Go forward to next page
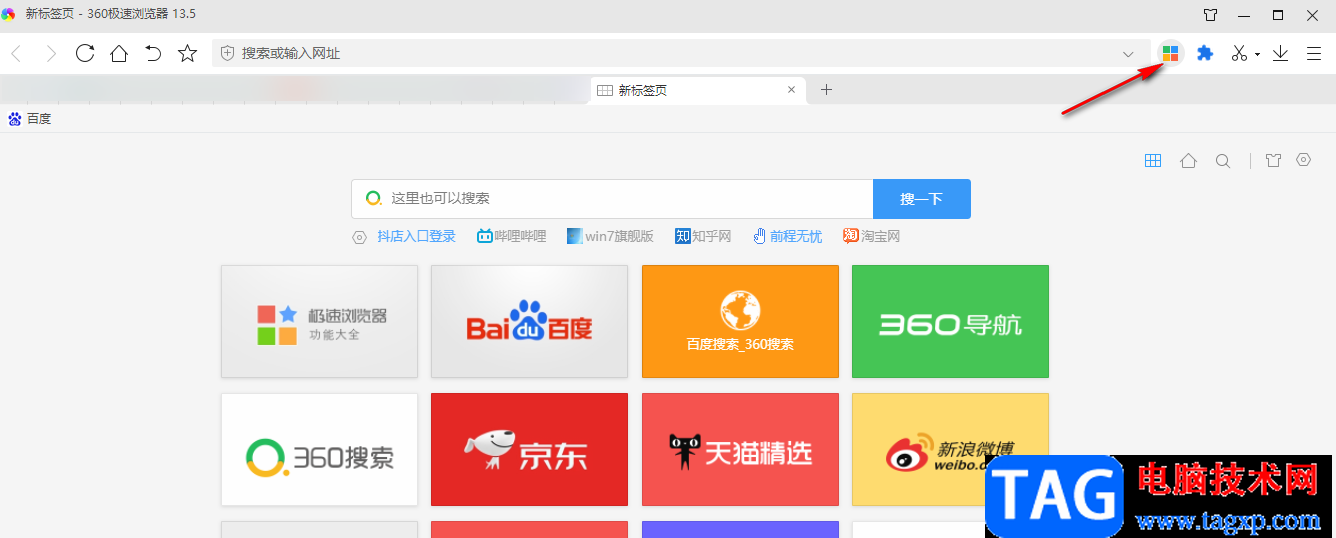The image size is (1336, 538). click(x=51, y=54)
